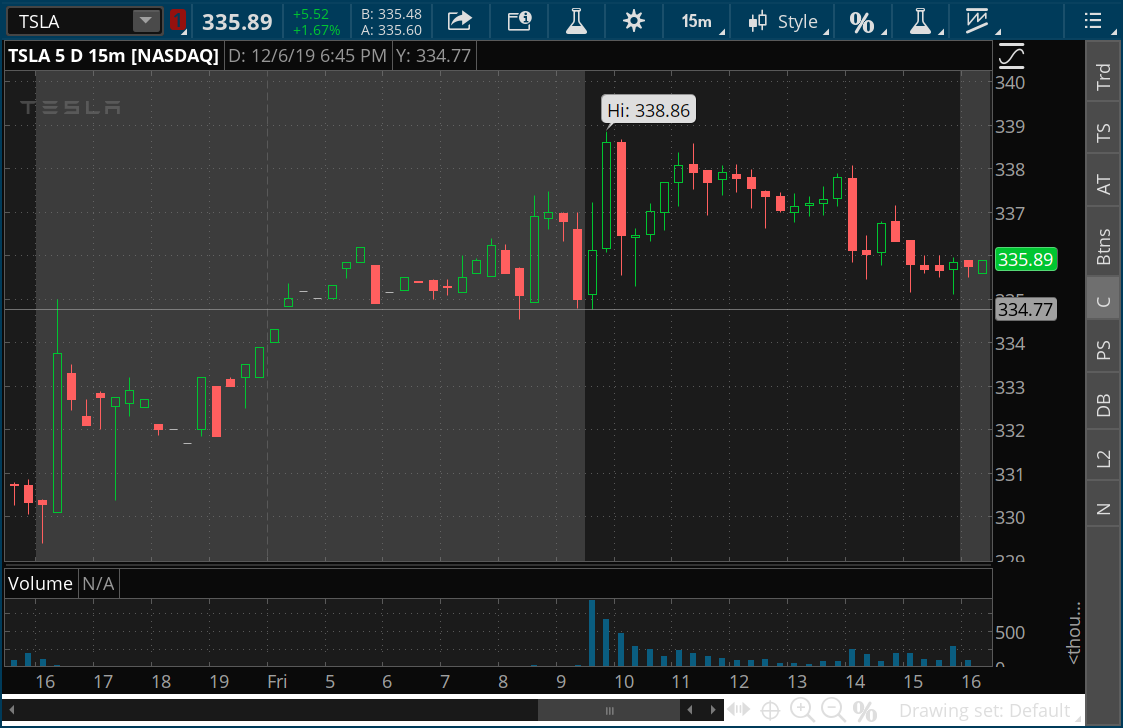This screenshot has width=1123, height=728.
Task: Open the Style menu
Action: click(x=786, y=21)
